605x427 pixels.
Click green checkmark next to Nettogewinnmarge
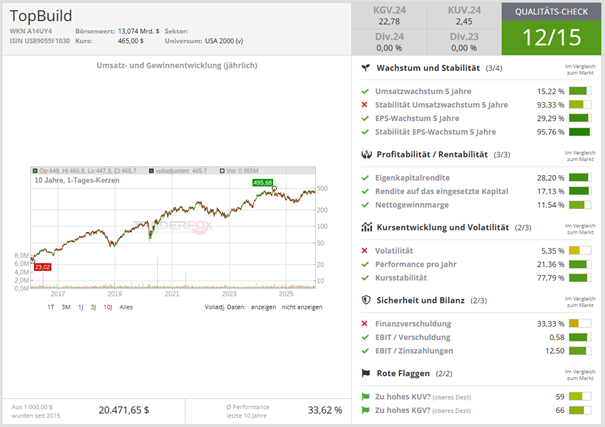click(365, 205)
